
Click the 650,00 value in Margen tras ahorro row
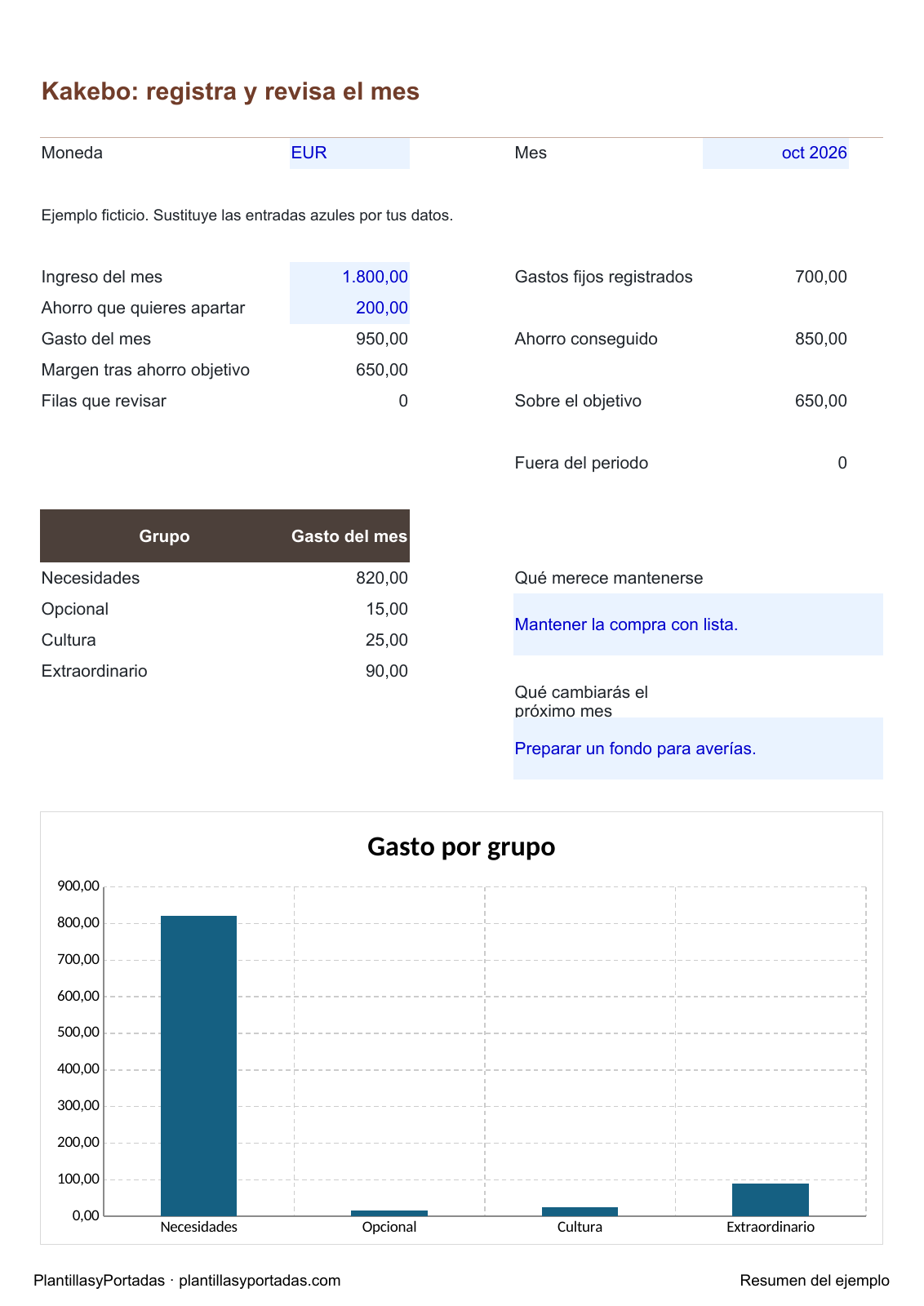coord(382,371)
